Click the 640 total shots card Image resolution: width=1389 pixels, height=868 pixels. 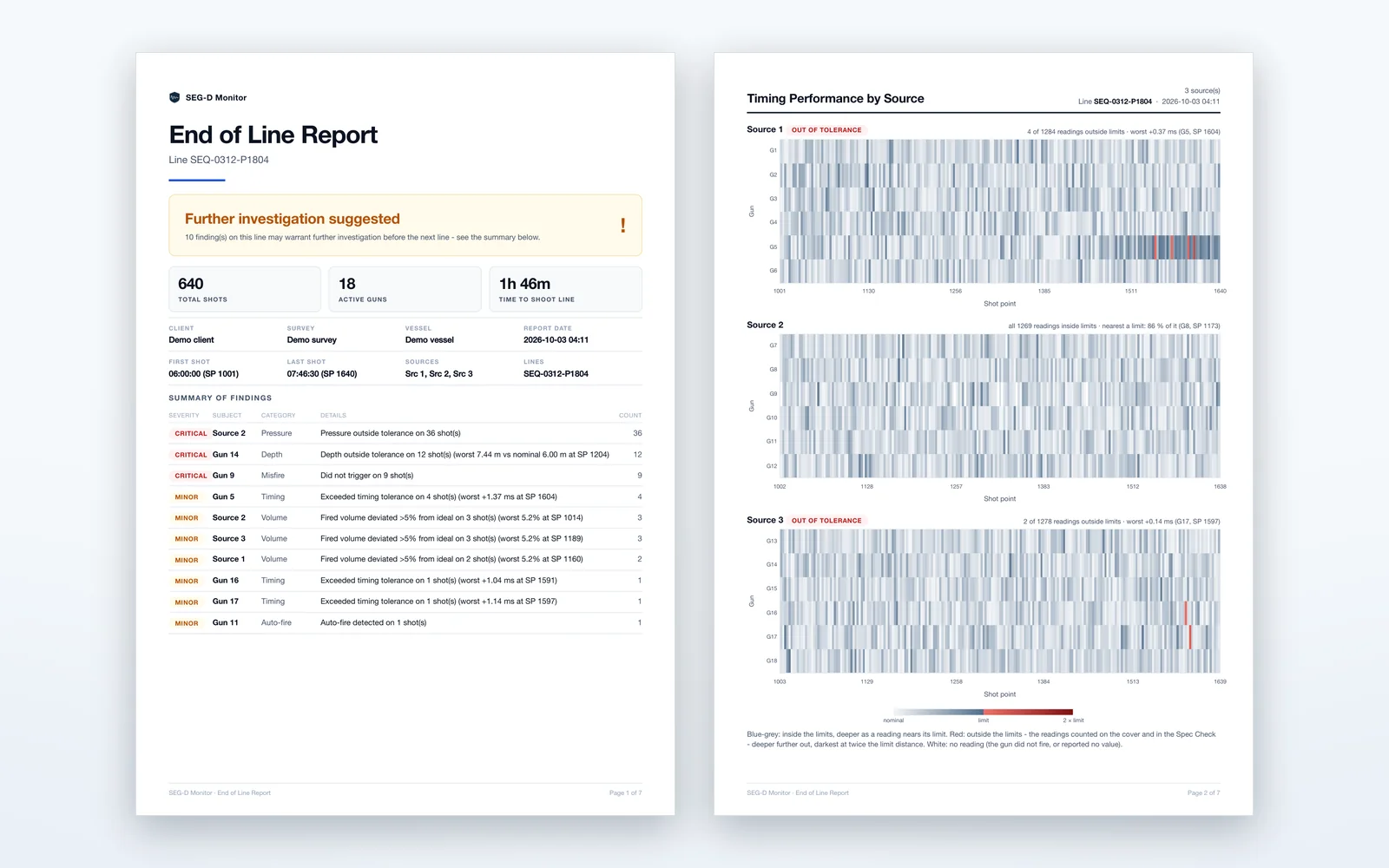coord(245,289)
